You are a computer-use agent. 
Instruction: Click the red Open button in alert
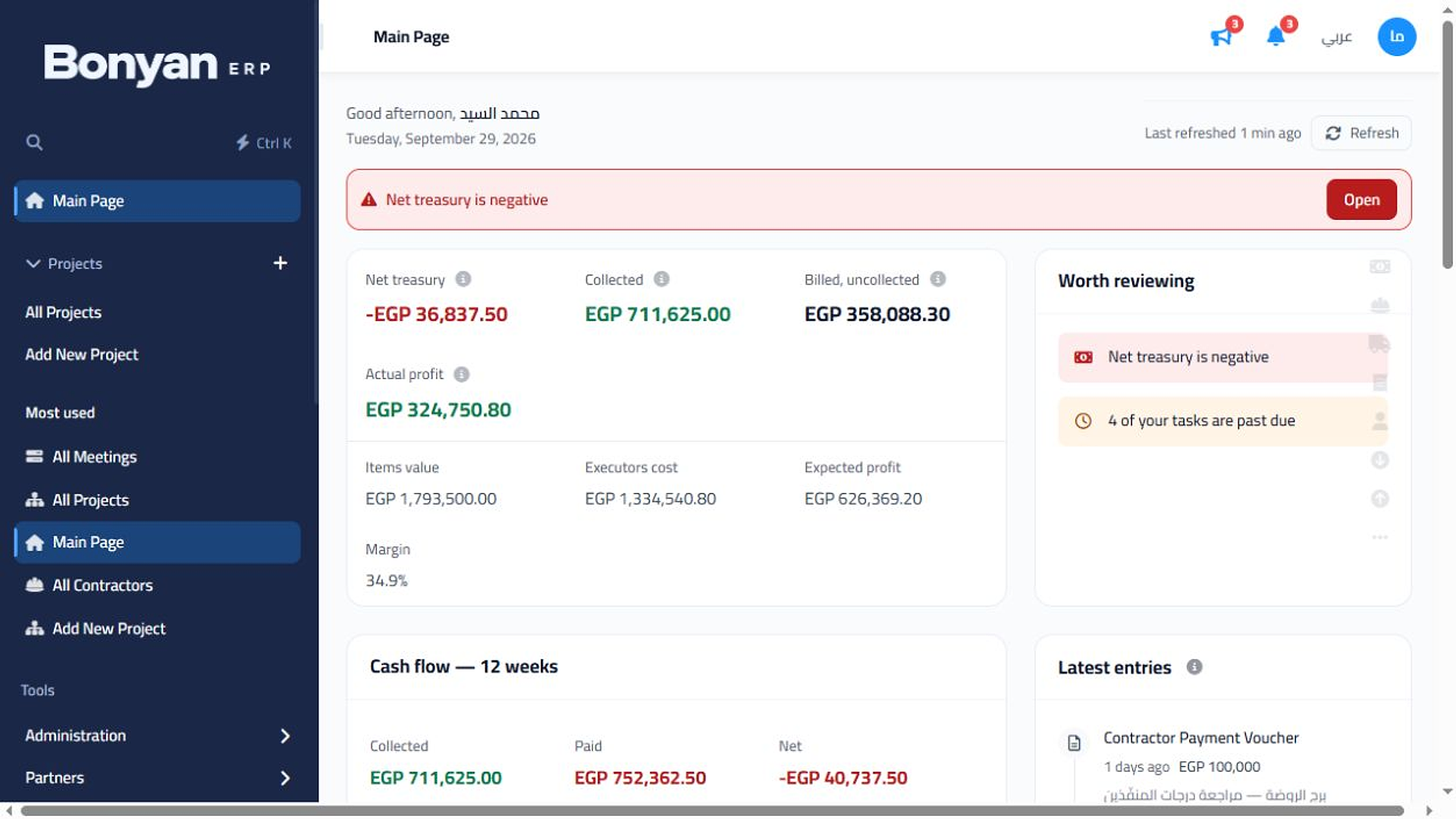(1361, 199)
